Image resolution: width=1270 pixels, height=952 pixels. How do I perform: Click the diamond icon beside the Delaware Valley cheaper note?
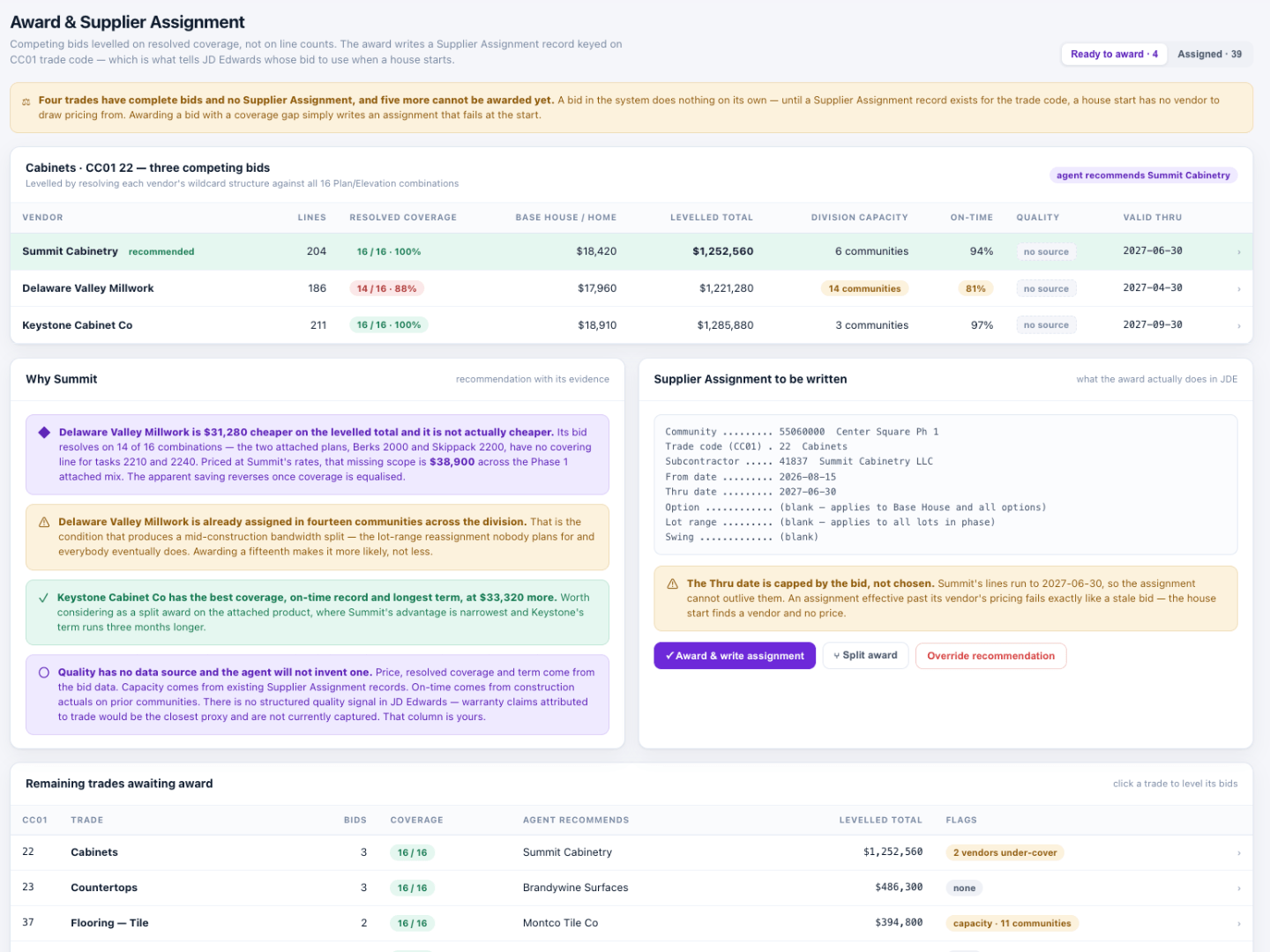coord(44,433)
